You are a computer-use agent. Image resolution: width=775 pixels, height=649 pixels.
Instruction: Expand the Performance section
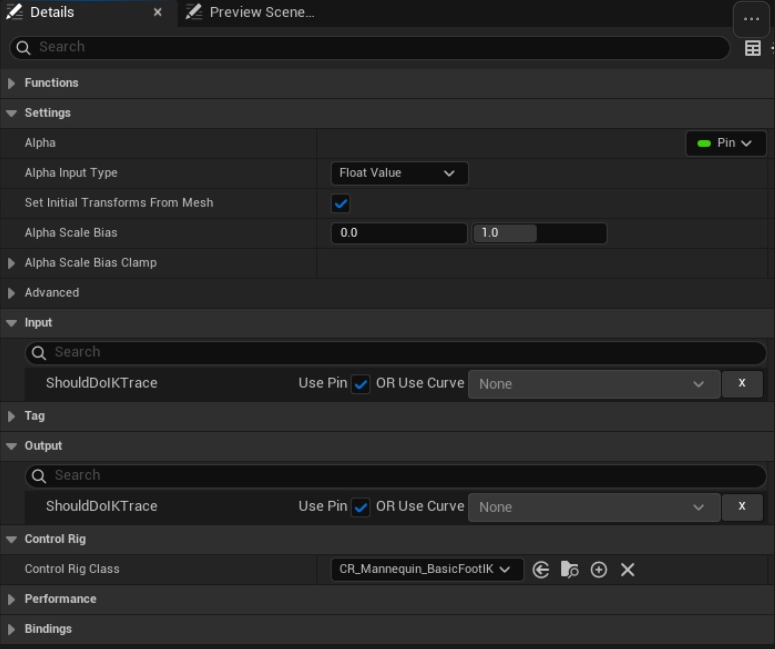pos(11,599)
